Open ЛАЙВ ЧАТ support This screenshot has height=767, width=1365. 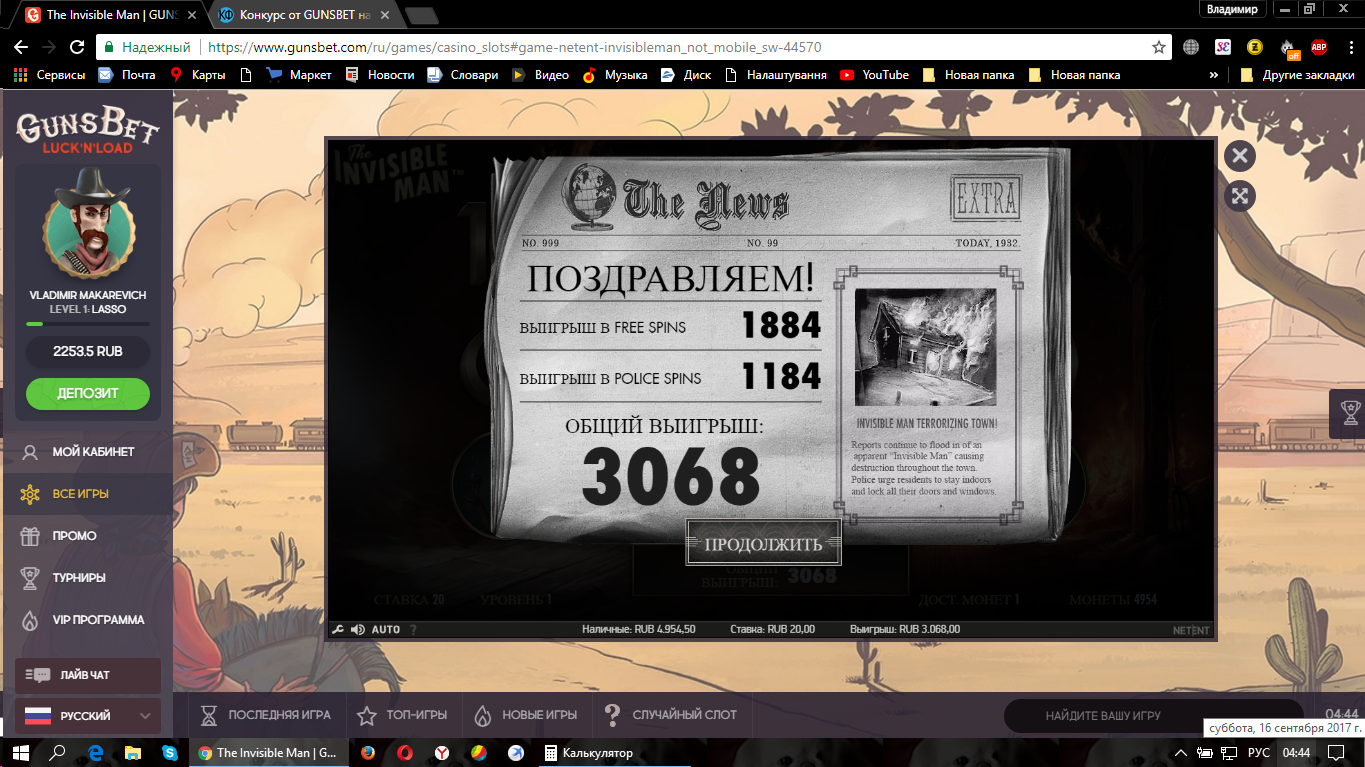(x=88, y=675)
